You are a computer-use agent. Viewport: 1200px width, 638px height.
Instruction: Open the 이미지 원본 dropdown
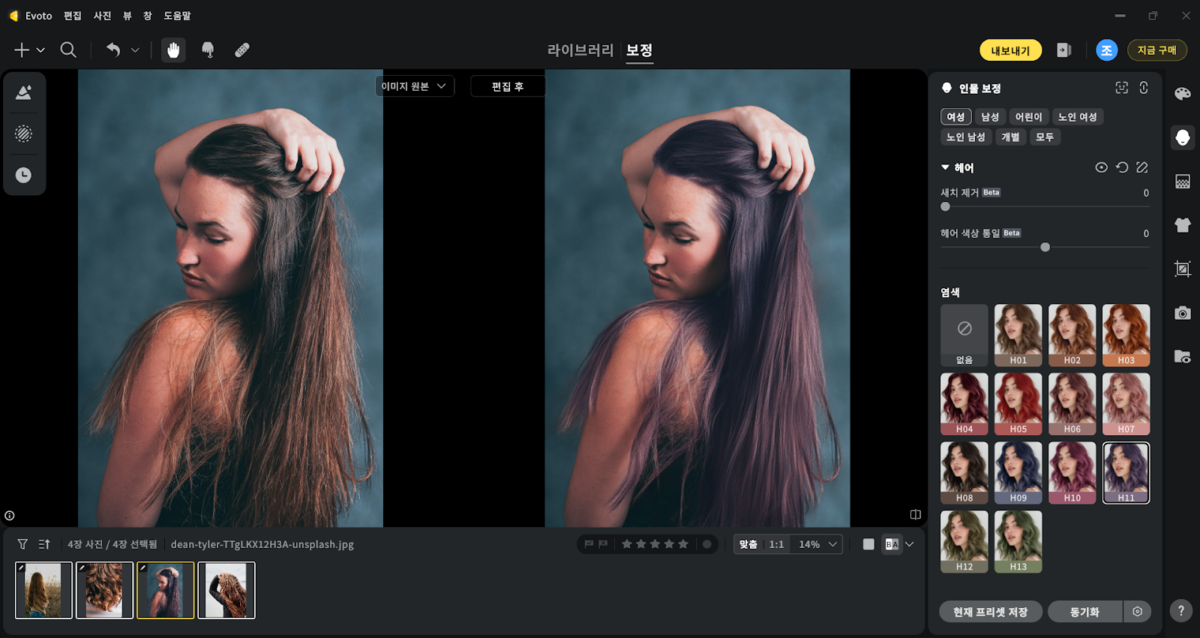[415, 87]
